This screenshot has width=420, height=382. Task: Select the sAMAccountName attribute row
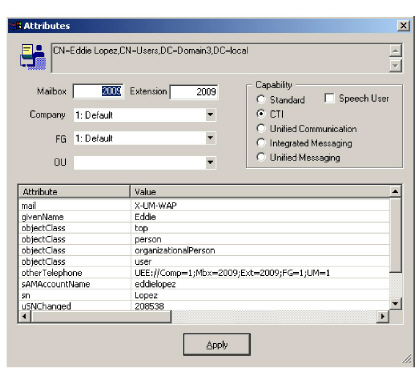(x=204, y=284)
